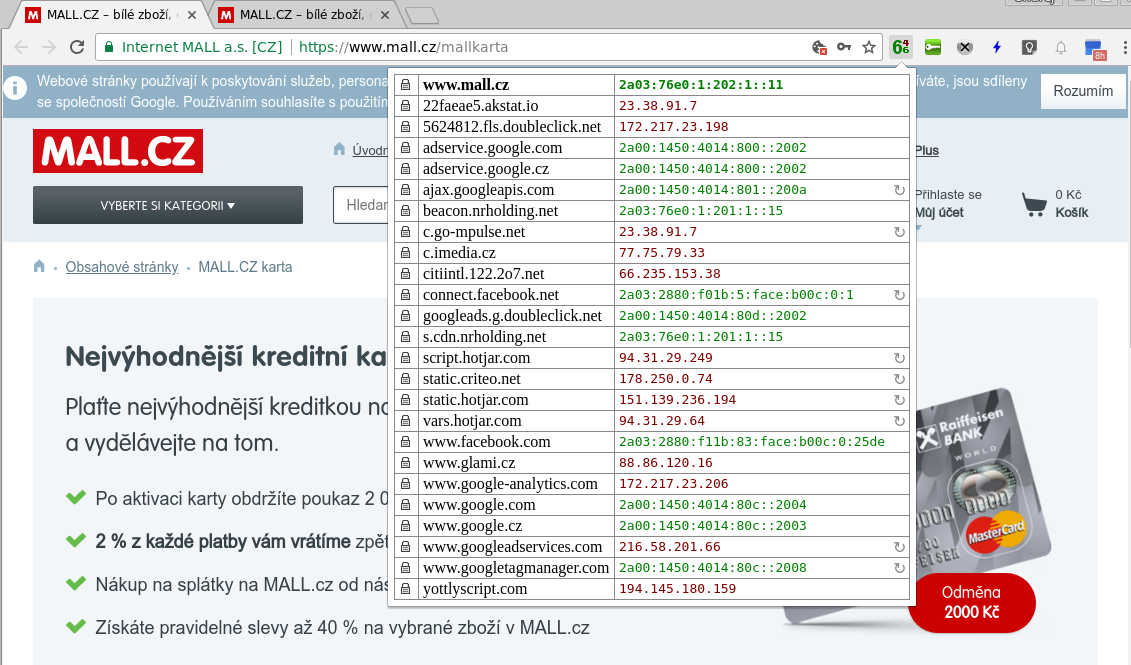Viewport: 1131px width, 665px height.
Task: Click the green padlock in address bar
Action: [109, 48]
